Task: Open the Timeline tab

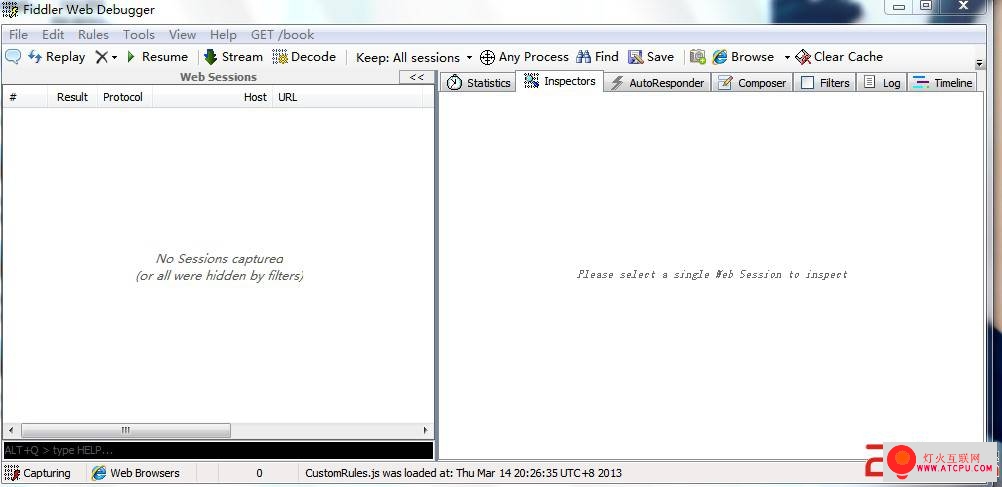Action: (943, 82)
